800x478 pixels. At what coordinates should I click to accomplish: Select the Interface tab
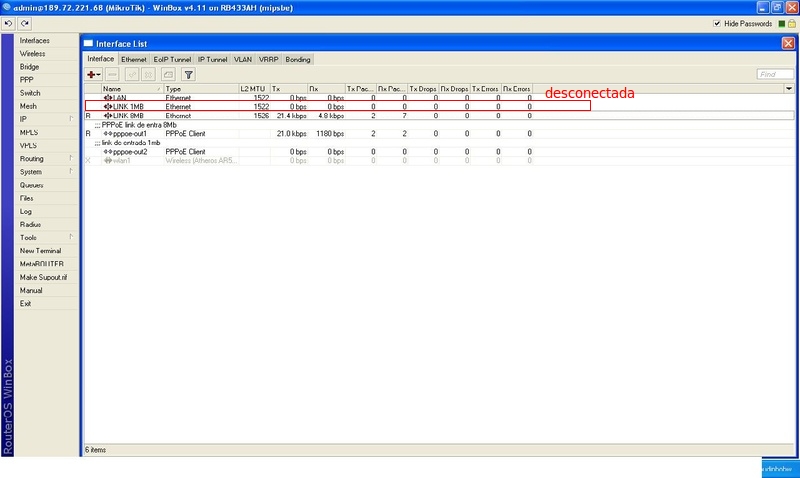click(x=101, y=59)
